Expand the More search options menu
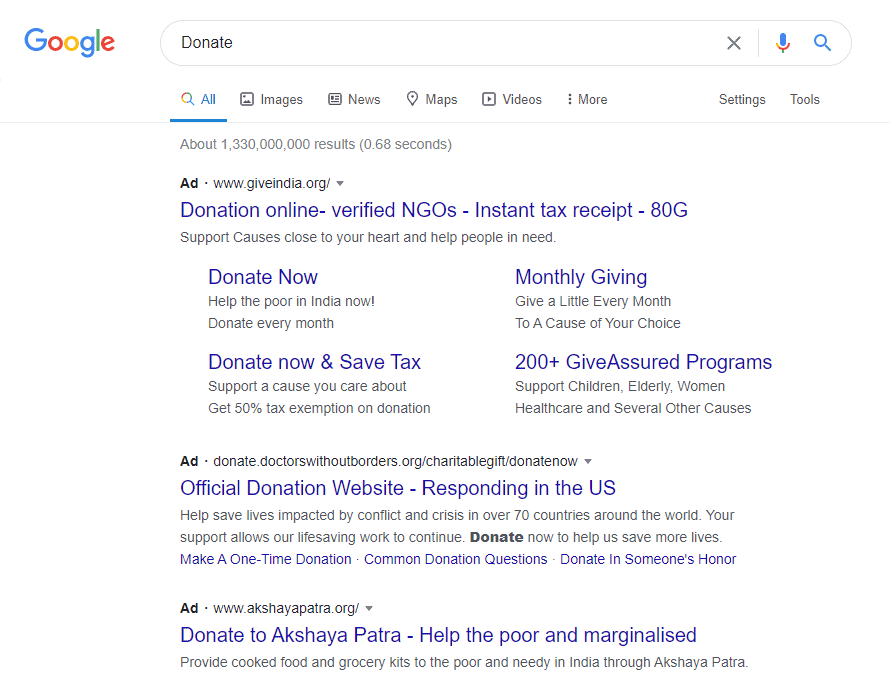The width and height of the screenshot is (890, 694). pyautogui.click(x=587, y=99)
